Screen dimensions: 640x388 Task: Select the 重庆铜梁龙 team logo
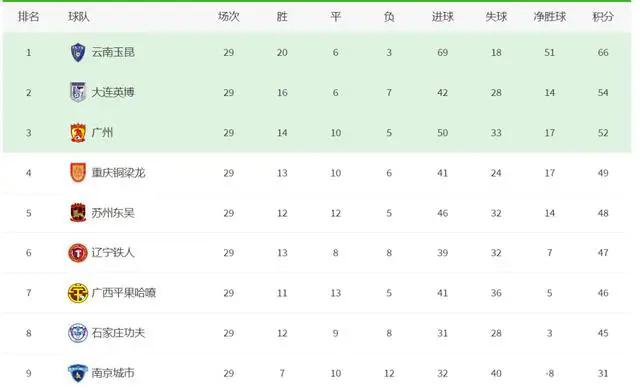pos(78,173)
